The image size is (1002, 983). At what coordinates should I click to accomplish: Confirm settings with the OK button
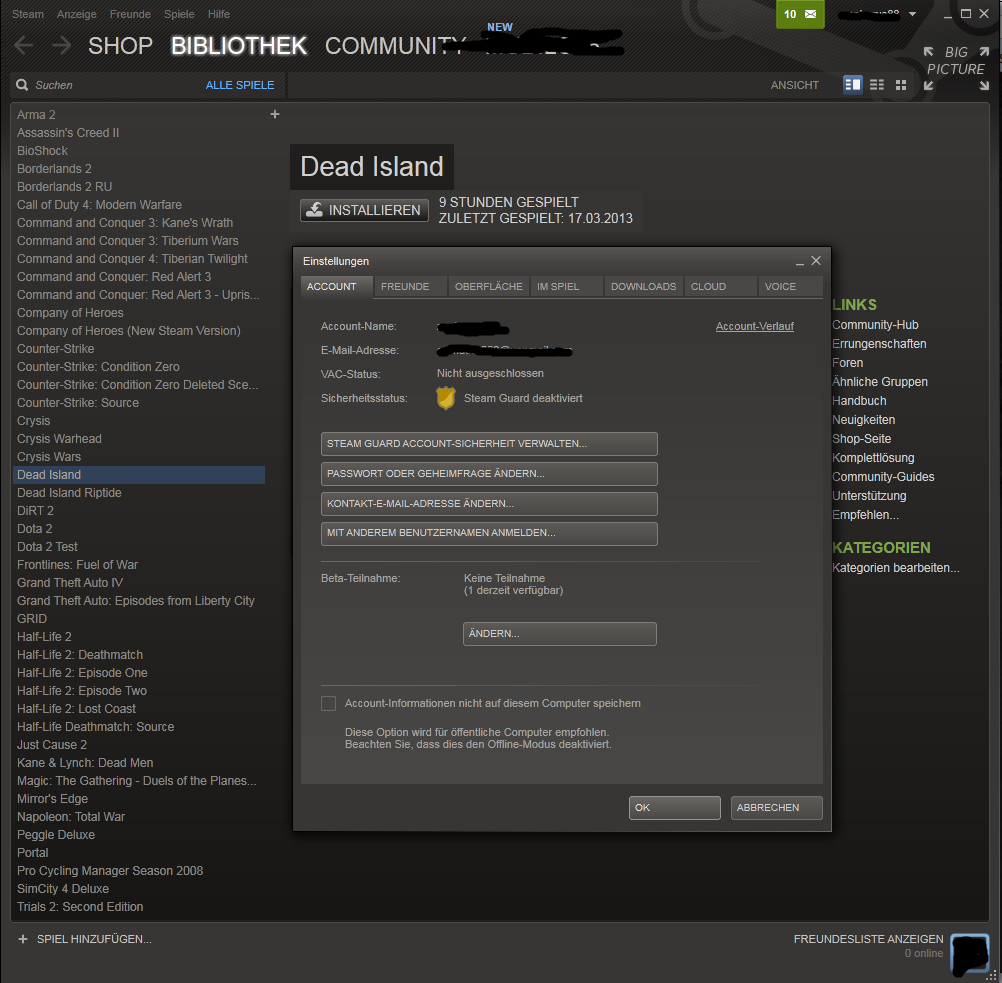(675, 808)
